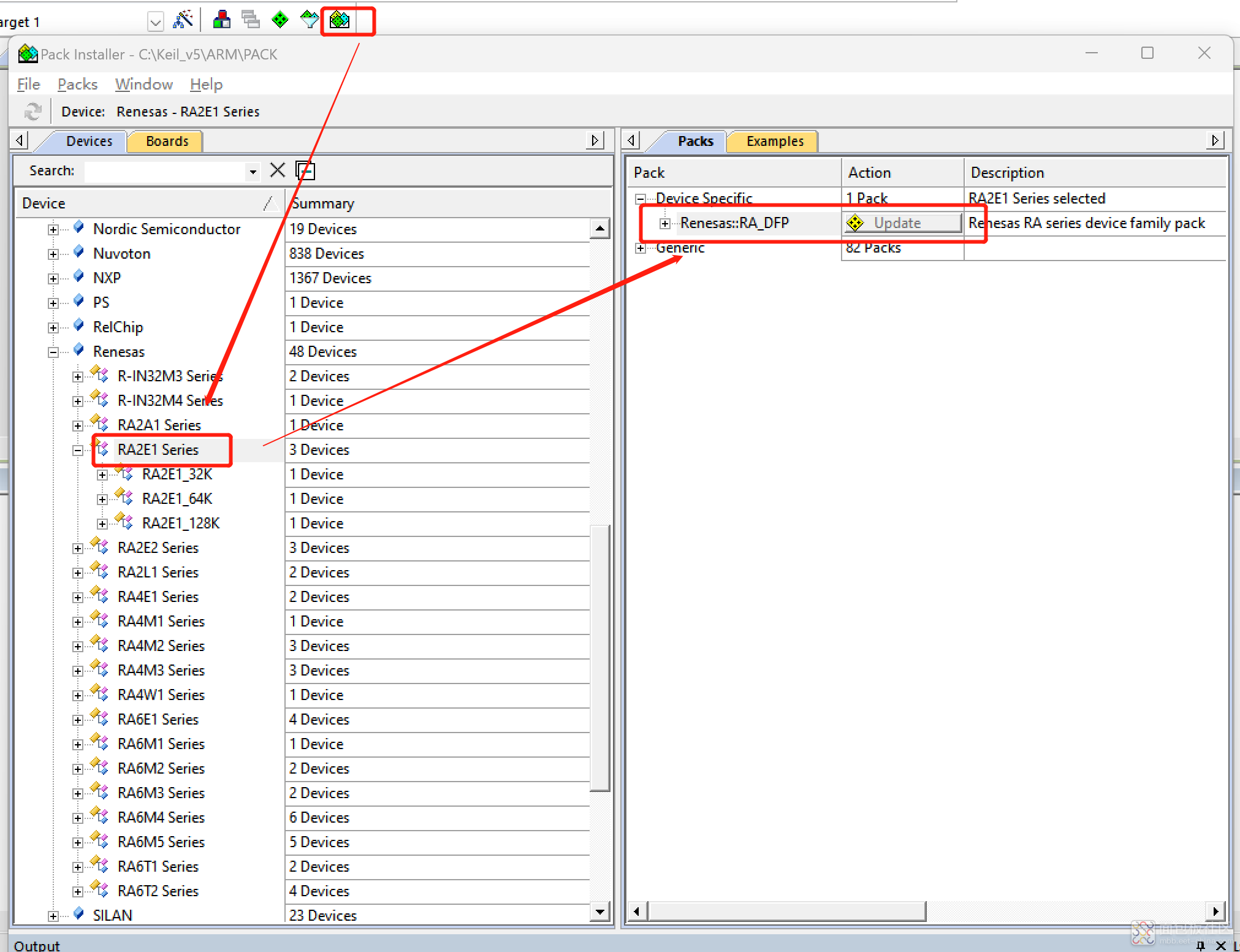Select RA2A1 Series in the tree
This screenshot has width=1240, height=952.
[x=159, y=425]
